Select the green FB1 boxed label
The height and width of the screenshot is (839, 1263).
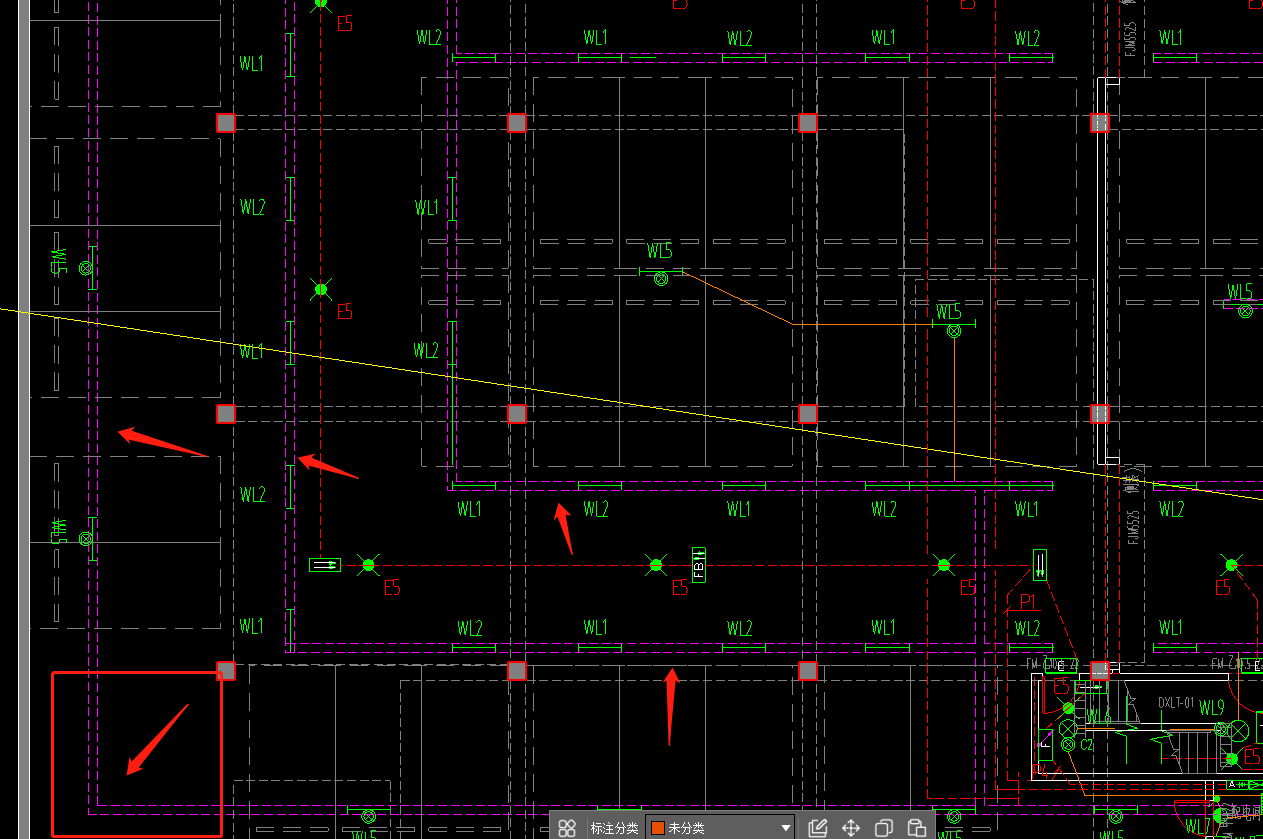(x=699, y=565)
